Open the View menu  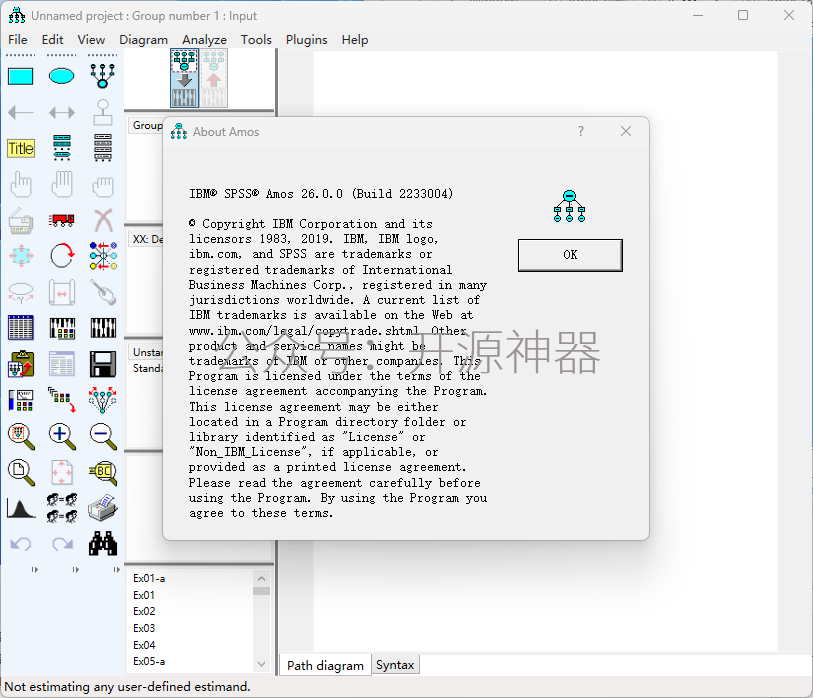click(91, 40)
